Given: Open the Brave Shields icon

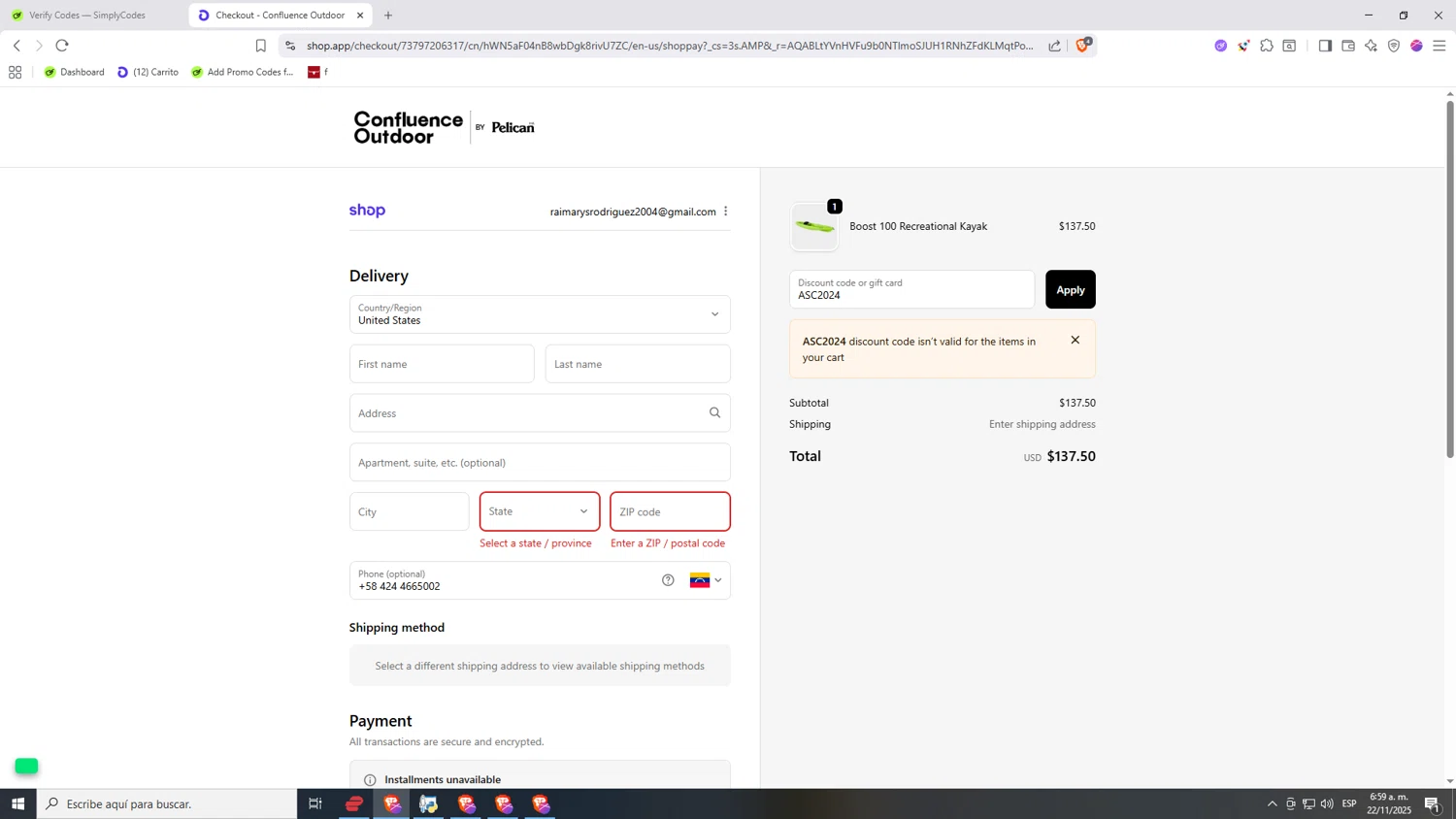Looking at the screenshot, I should click(x=1083, y=45).
